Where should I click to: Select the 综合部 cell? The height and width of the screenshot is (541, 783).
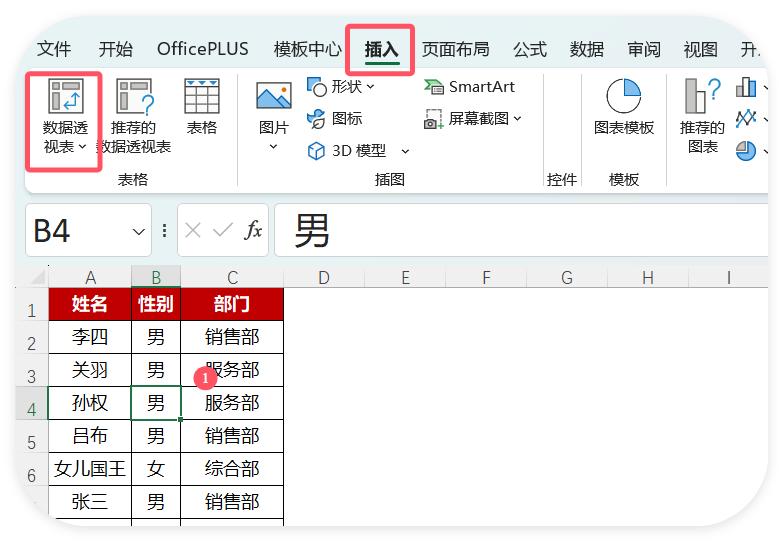click(232, 469)
